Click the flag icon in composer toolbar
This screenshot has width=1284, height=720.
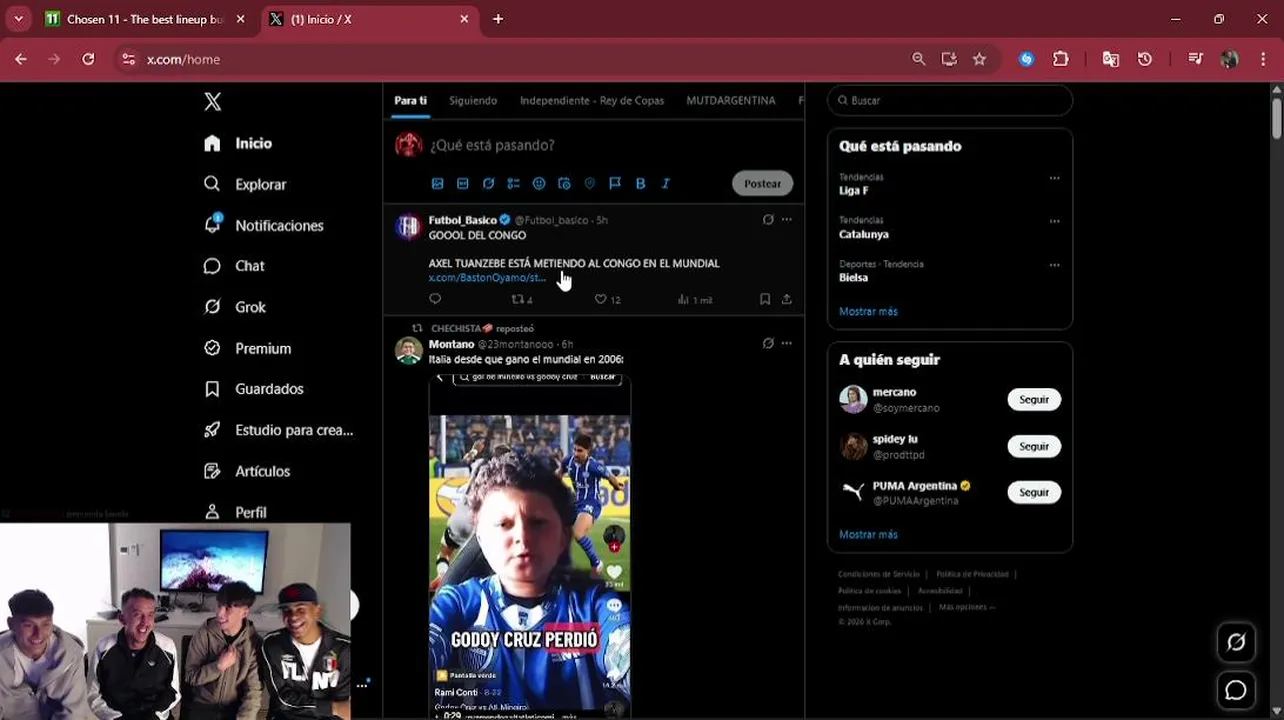[x=615, y=183]
